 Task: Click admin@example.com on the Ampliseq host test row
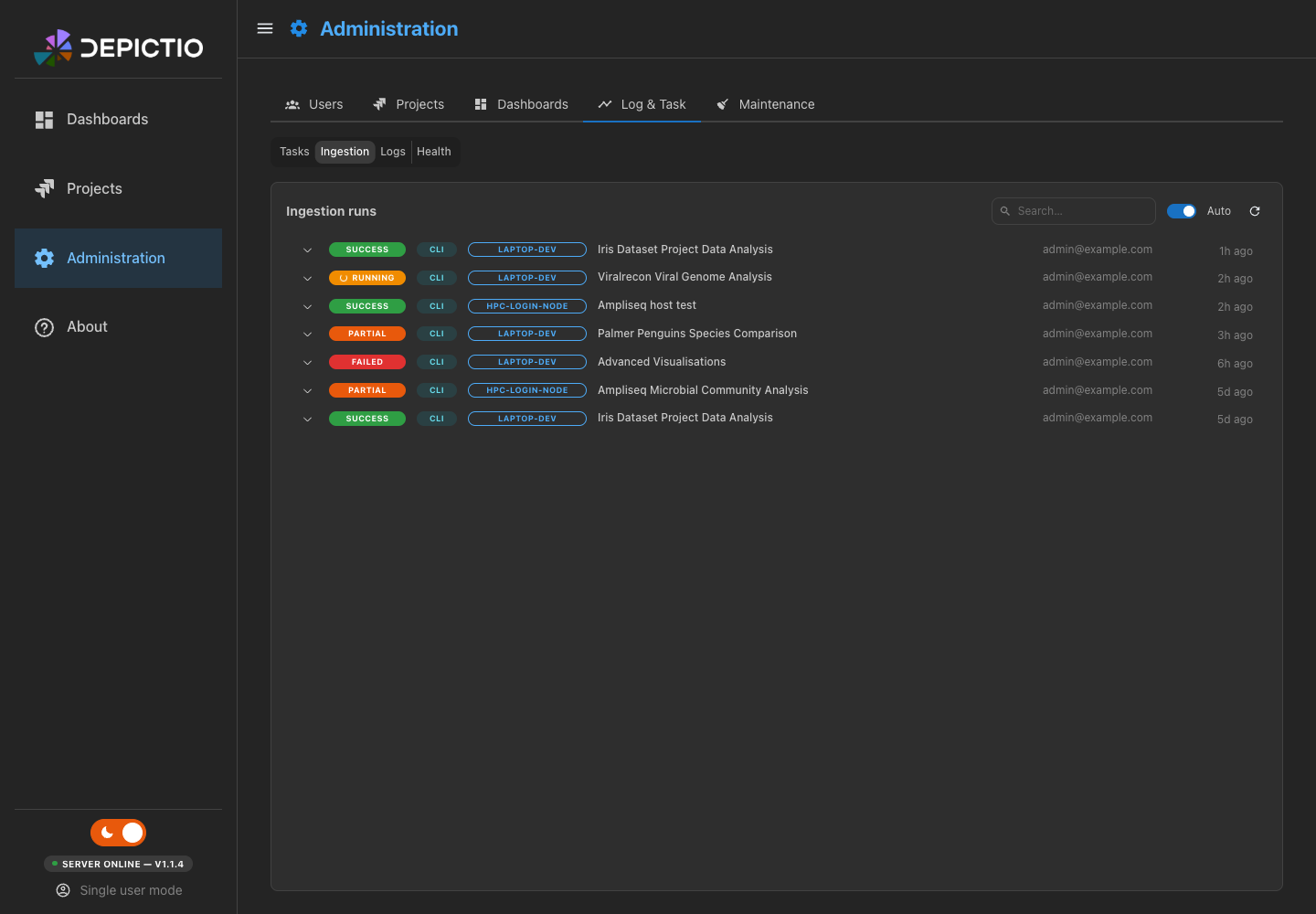1098,305
